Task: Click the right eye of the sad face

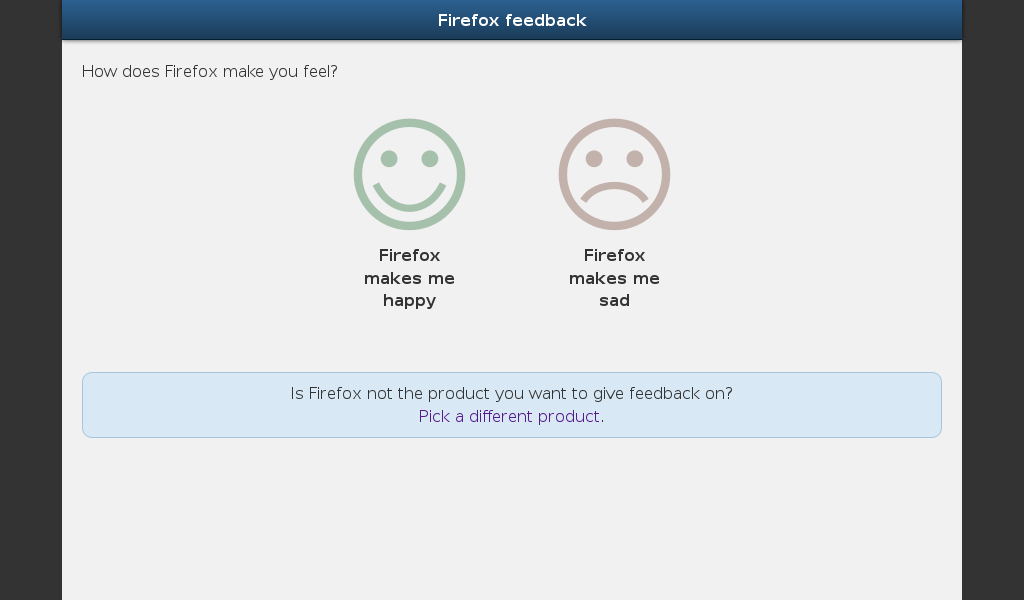Action: click(x=635, y=159)
